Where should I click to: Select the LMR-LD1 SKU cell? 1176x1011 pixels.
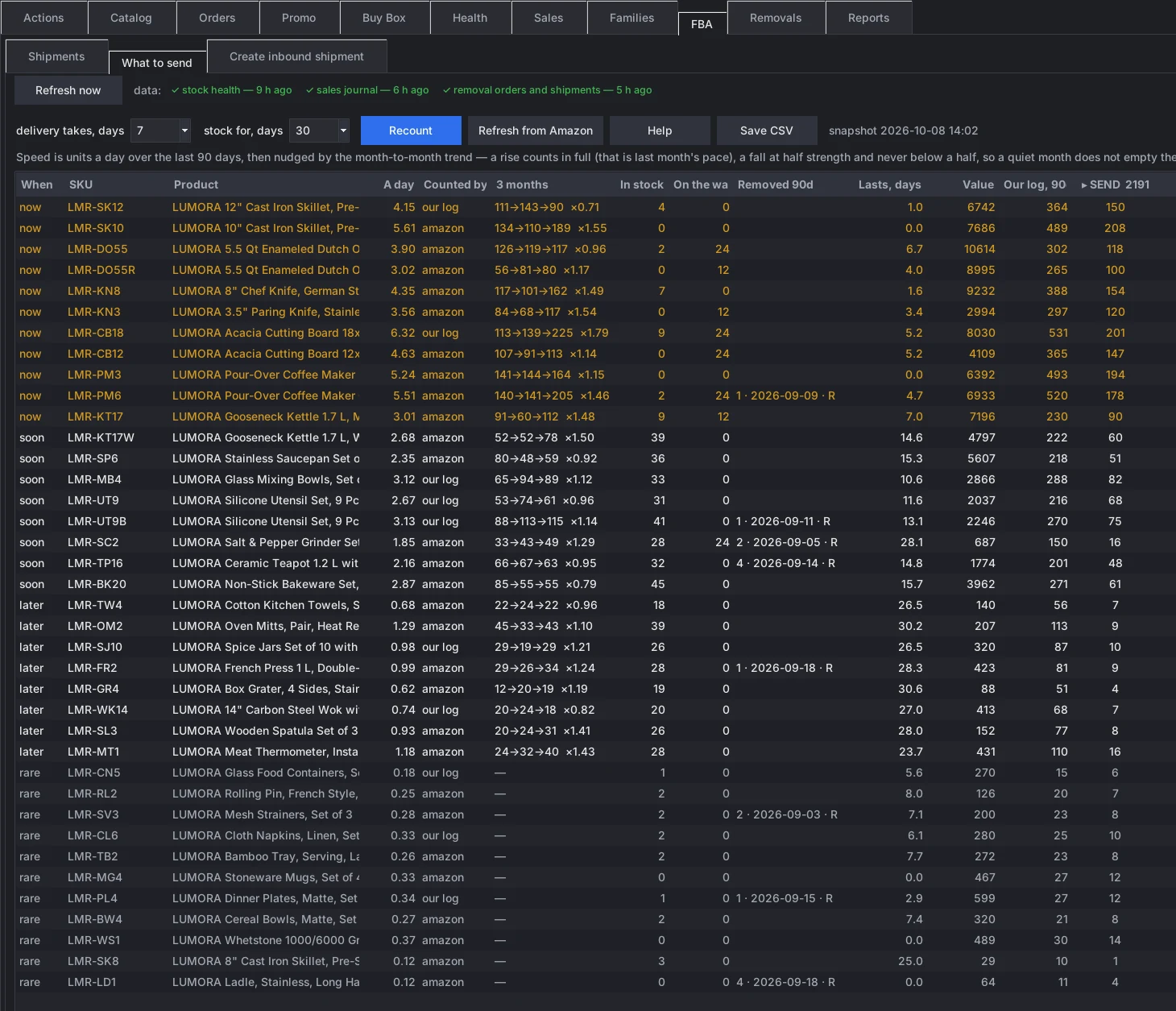pos(92,982)
